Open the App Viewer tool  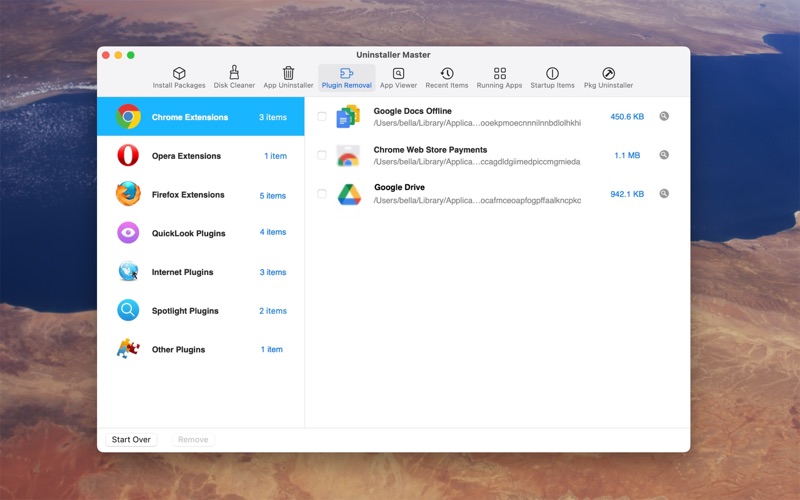coord(398,78)
